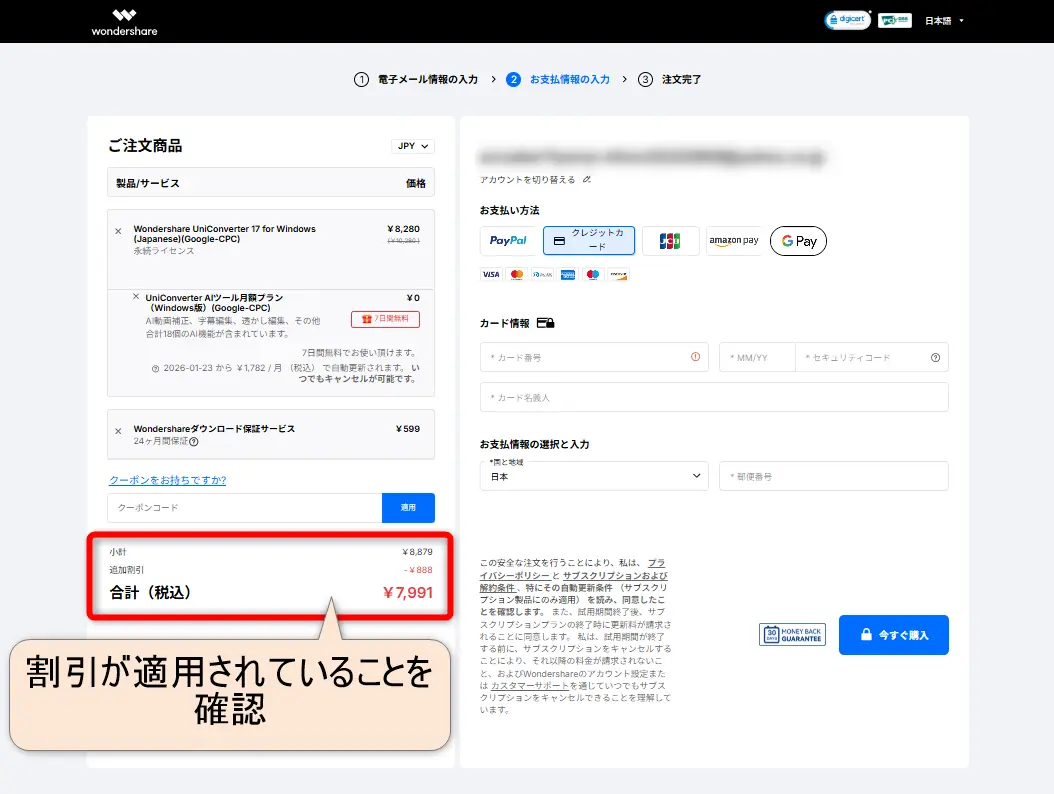Open the security code help question mark icon
1054x794 pixels.
pyautogui.click(x=933, y=357)
